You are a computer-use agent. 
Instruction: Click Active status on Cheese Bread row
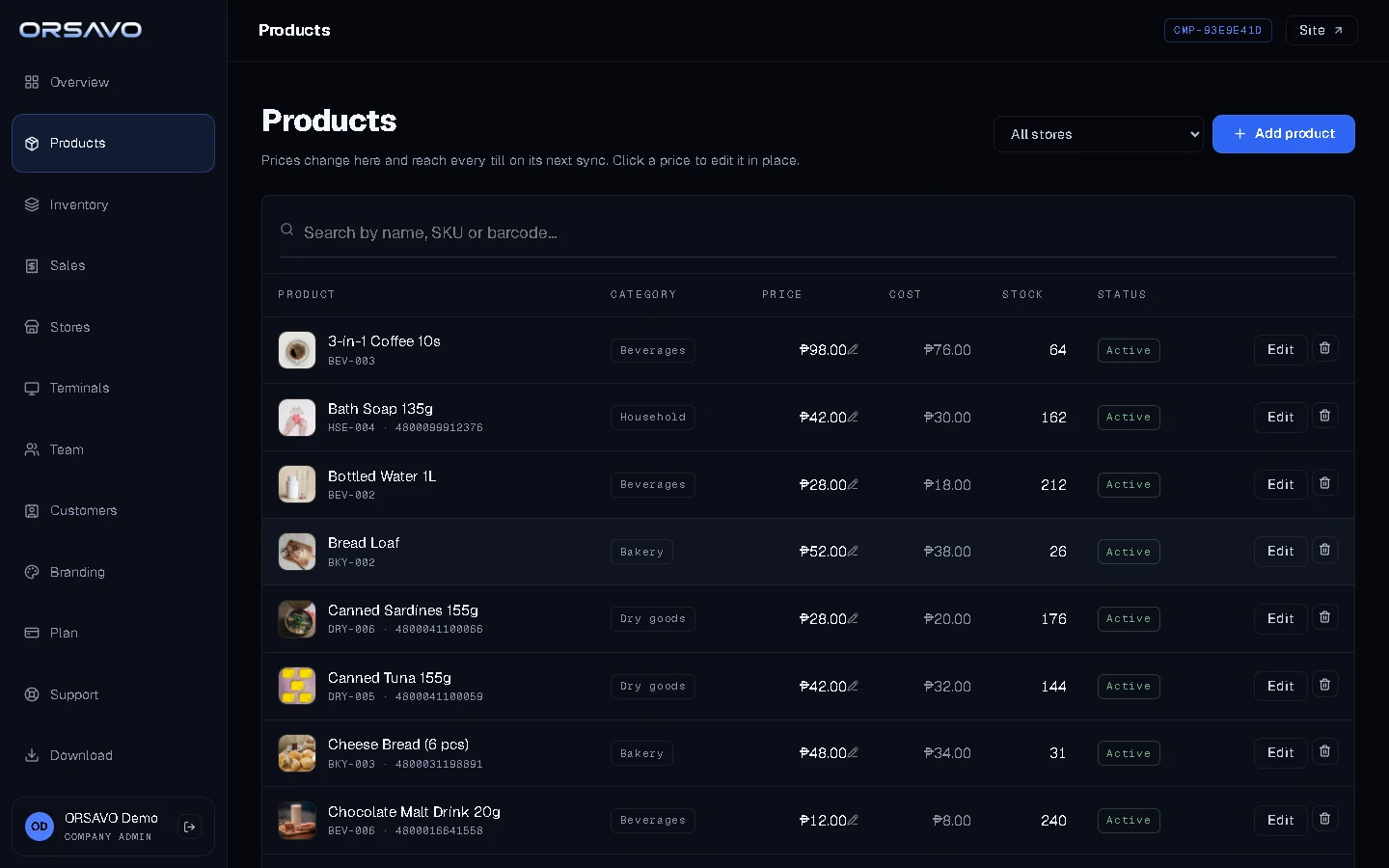pos(1129,753)
